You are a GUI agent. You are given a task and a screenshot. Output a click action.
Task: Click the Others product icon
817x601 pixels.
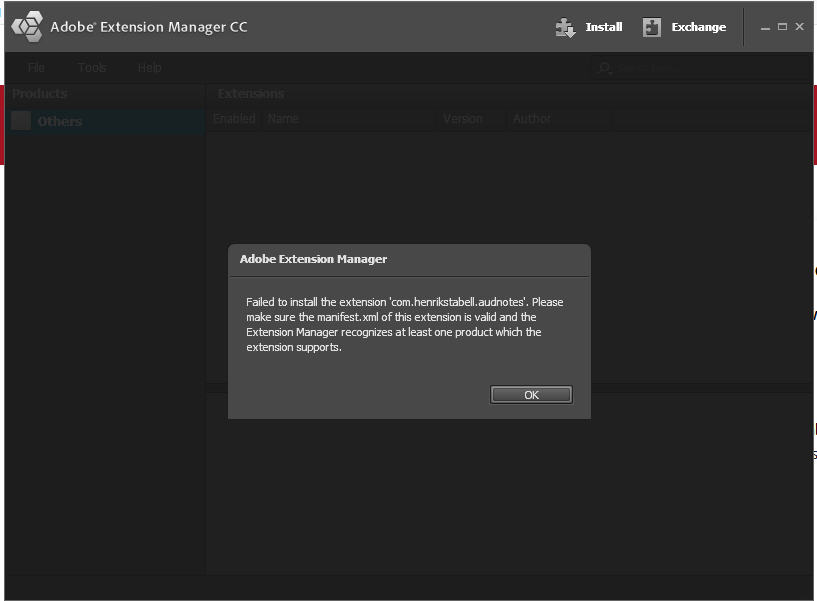(21, 121)
